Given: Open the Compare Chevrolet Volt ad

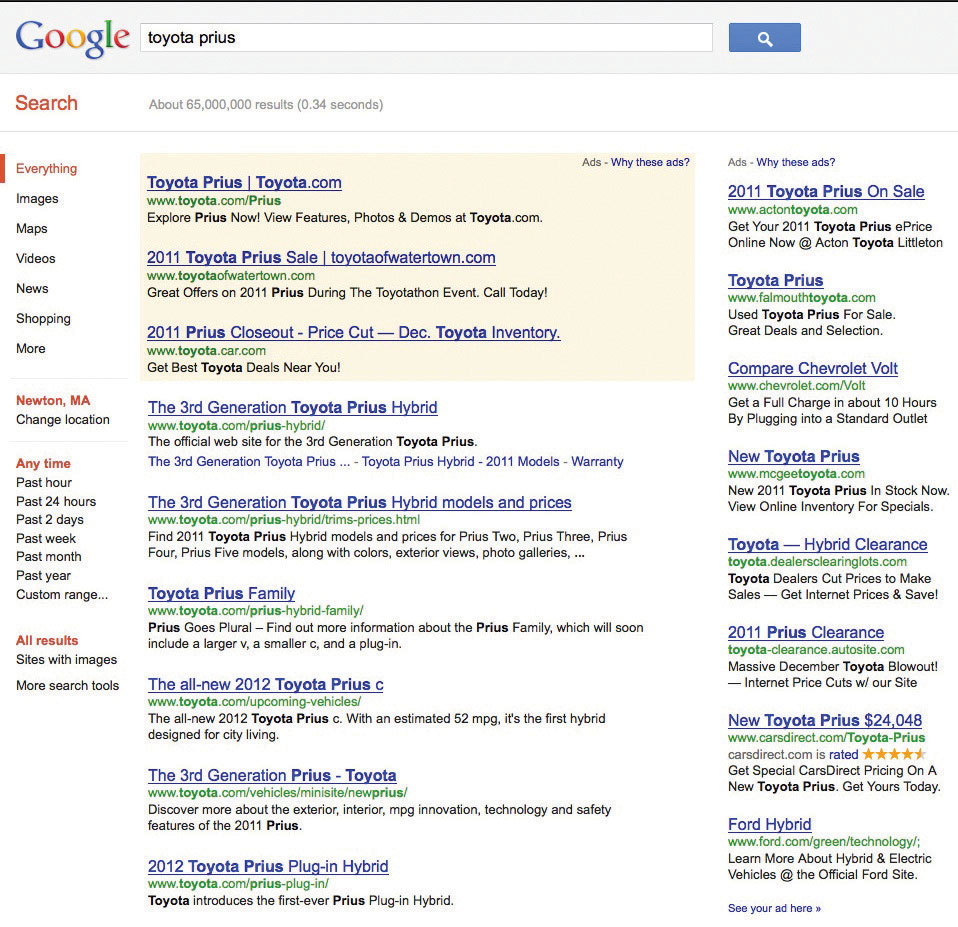Looking at the screenshot, I should click(813, 368).
